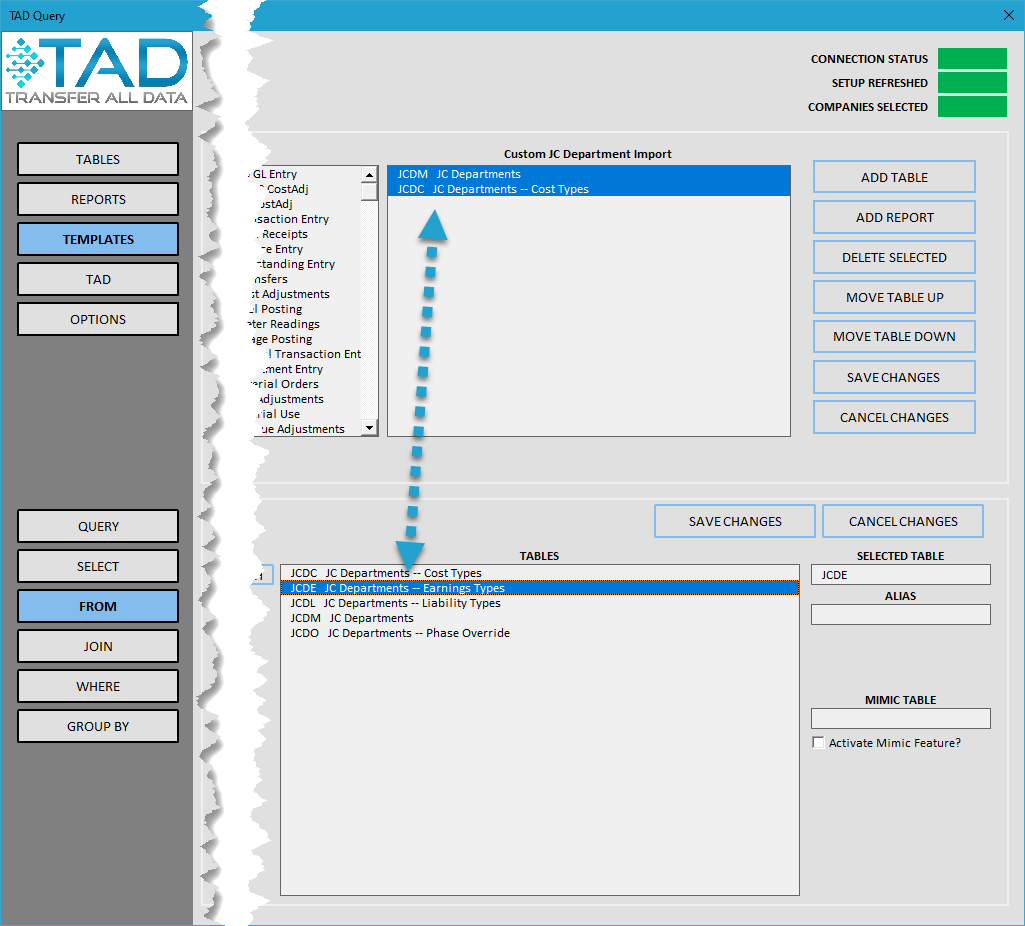
Task: Click DELETE SELECTED button
Action: (x=894, y=257)
